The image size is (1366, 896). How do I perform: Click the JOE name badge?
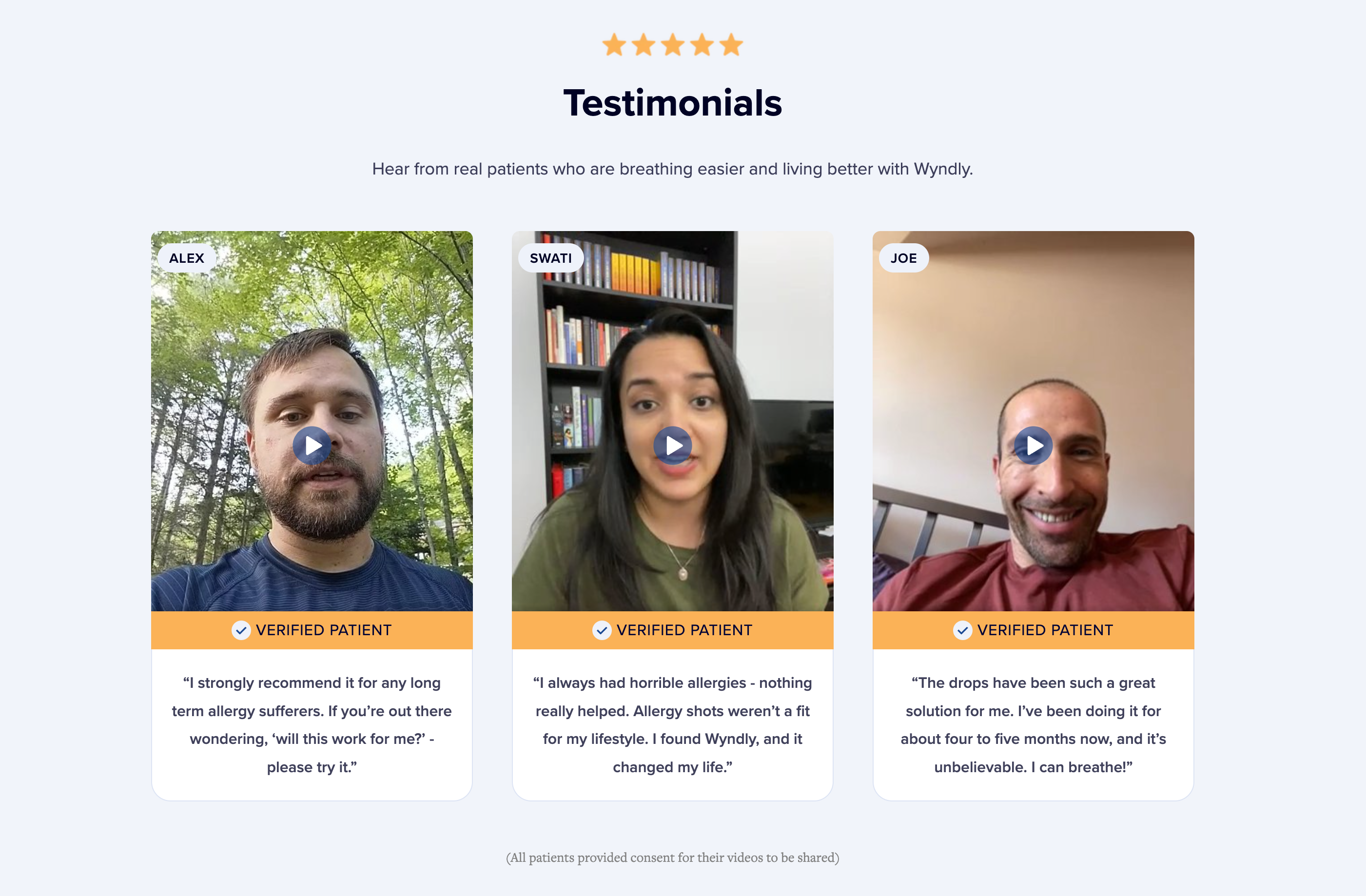(x=904, y=258)
